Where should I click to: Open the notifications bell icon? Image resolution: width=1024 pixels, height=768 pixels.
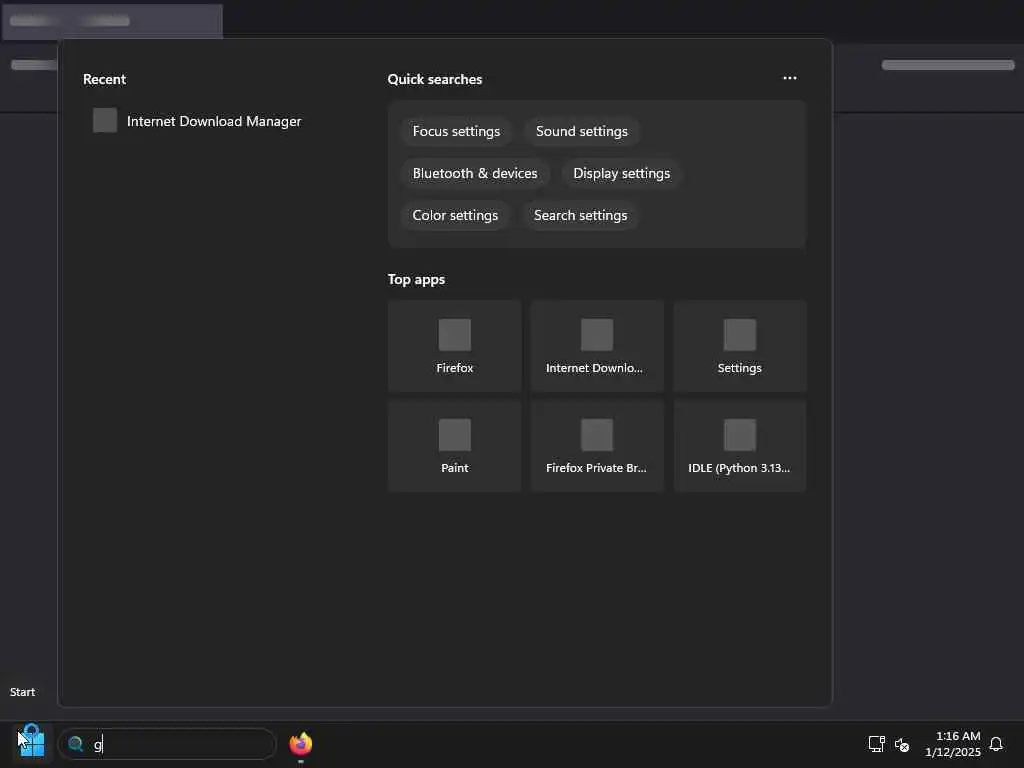click(x=996, y=744)
